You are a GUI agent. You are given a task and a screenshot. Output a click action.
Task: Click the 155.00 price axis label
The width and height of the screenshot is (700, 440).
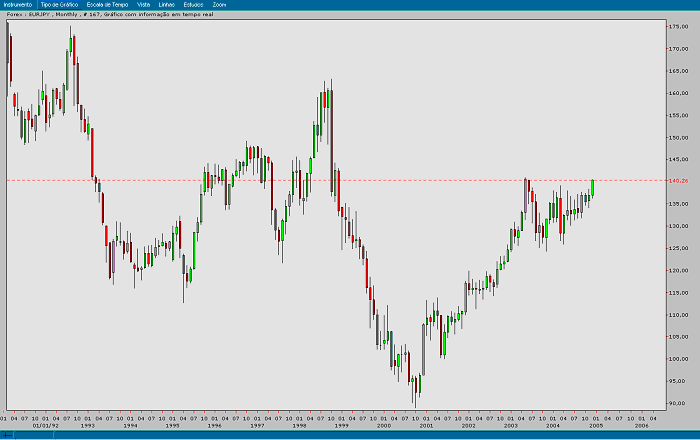(679, 115)
